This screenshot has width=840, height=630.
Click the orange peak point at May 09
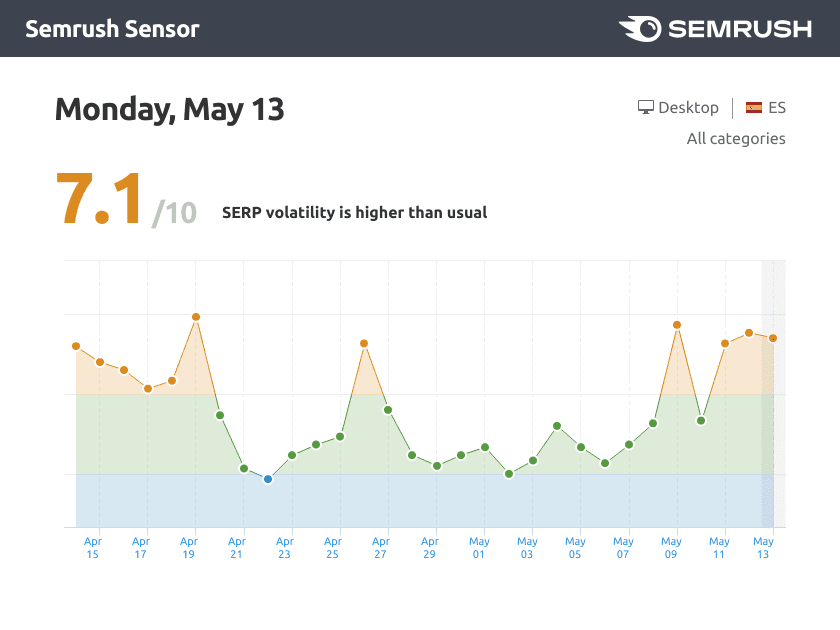[x=677, y=325]
